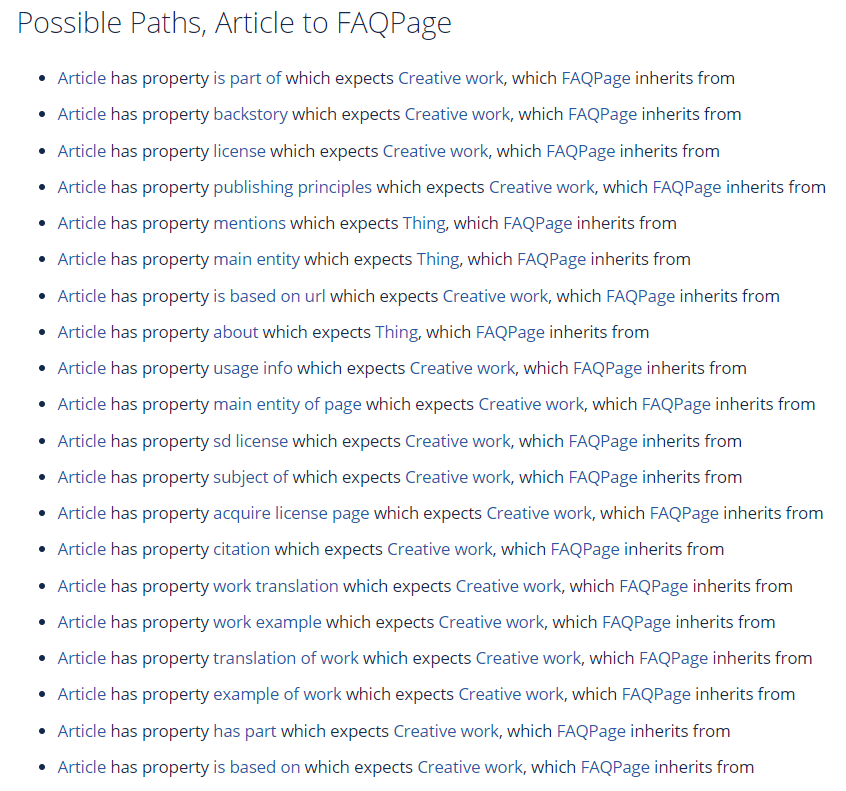Click the "mentions" property link
Screen dimensions: 846x791
coord(249,223)
